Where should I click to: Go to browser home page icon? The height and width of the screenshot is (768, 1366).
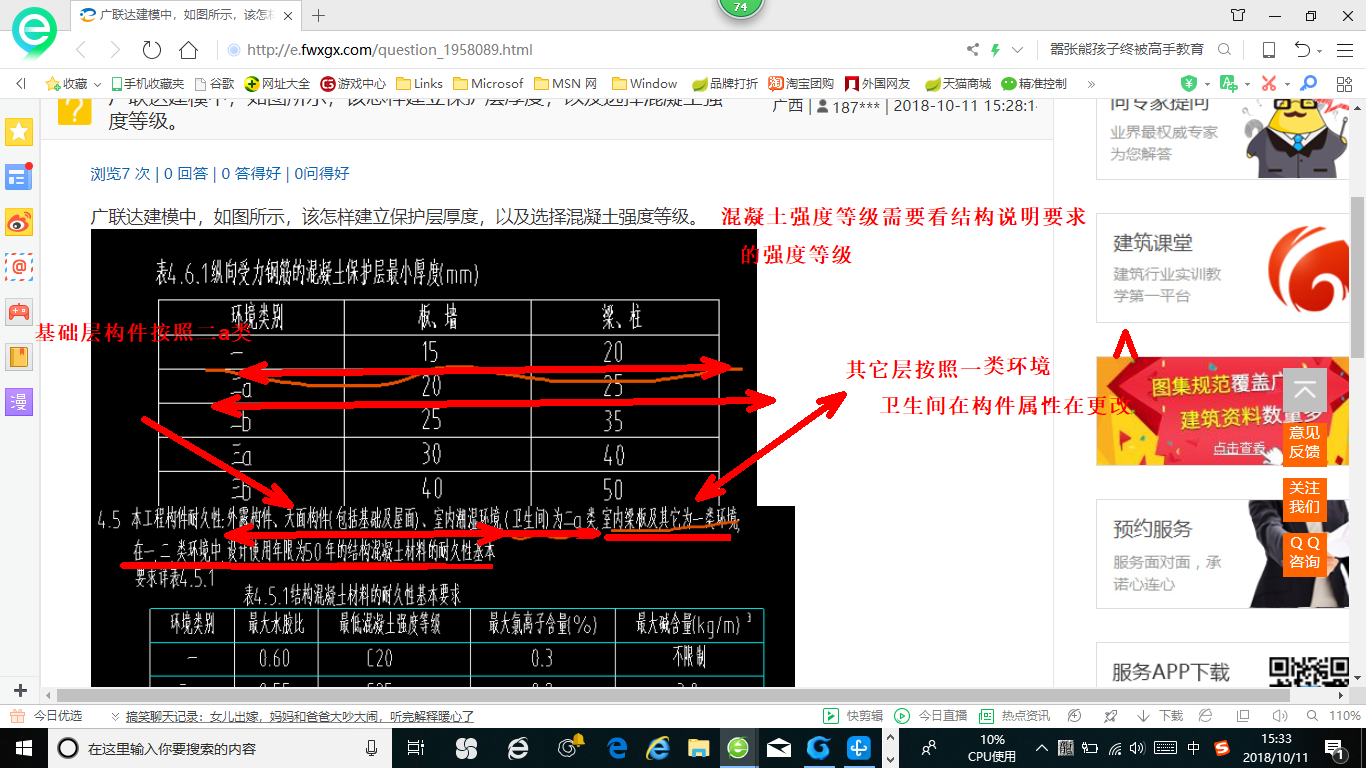188,50
